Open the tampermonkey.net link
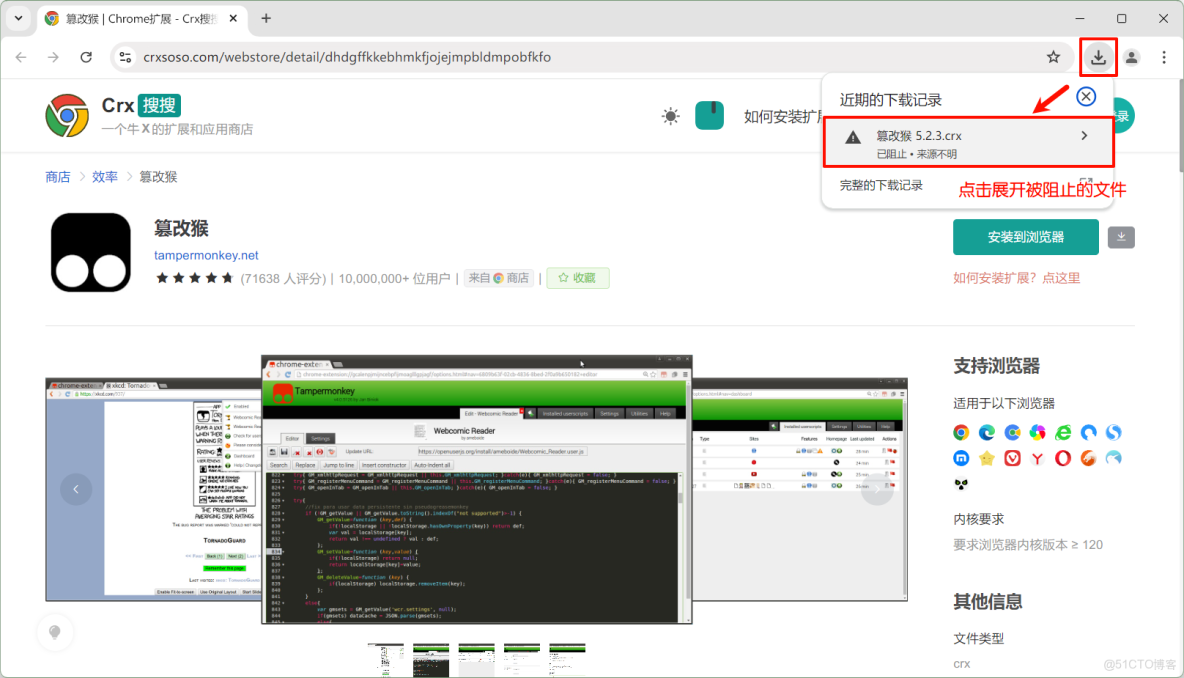This screenshot has width=1184, height=678. tap(206, 255)
